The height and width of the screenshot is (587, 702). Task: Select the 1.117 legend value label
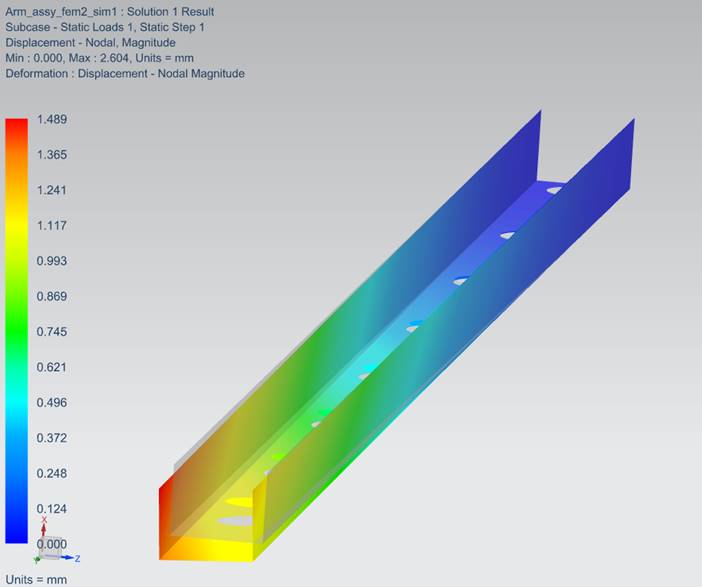(x=51, y=225)
